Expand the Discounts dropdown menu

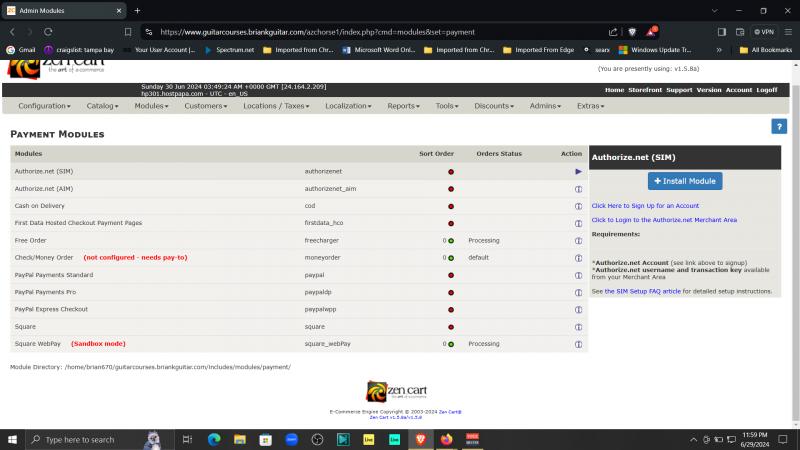coord(494,106)
